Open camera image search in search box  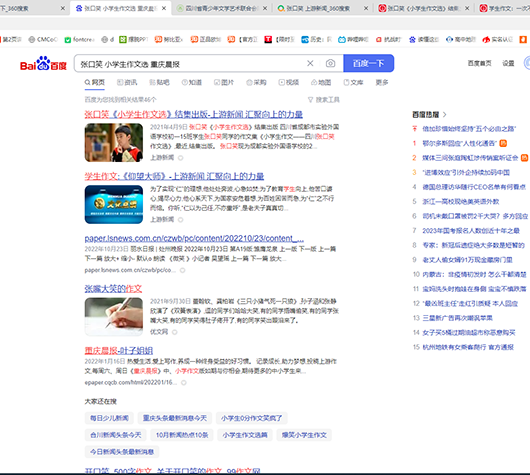330,63
